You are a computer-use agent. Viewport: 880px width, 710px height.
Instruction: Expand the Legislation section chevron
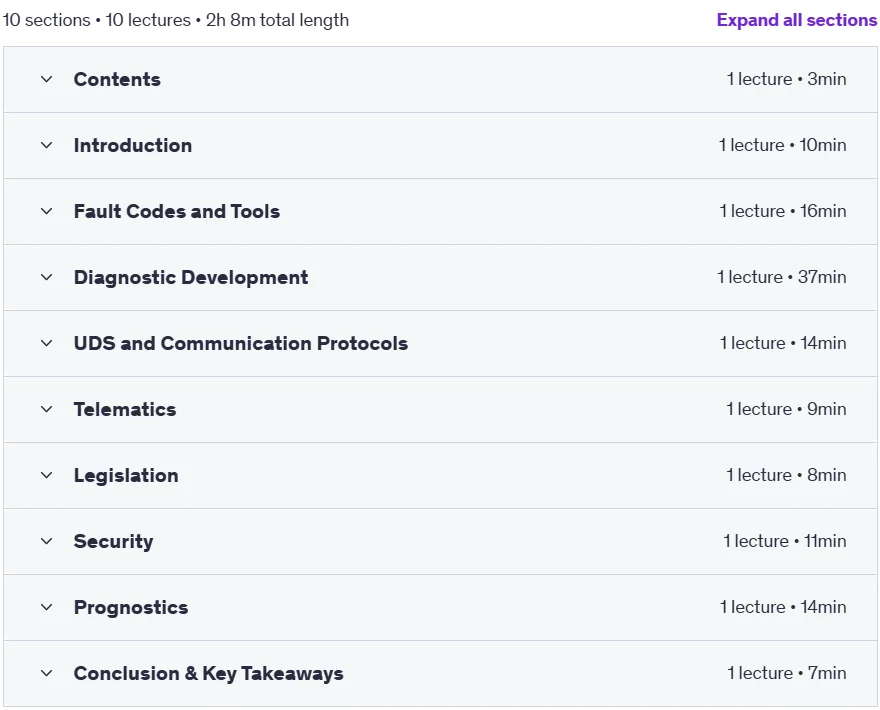click(x=47, y=475)
